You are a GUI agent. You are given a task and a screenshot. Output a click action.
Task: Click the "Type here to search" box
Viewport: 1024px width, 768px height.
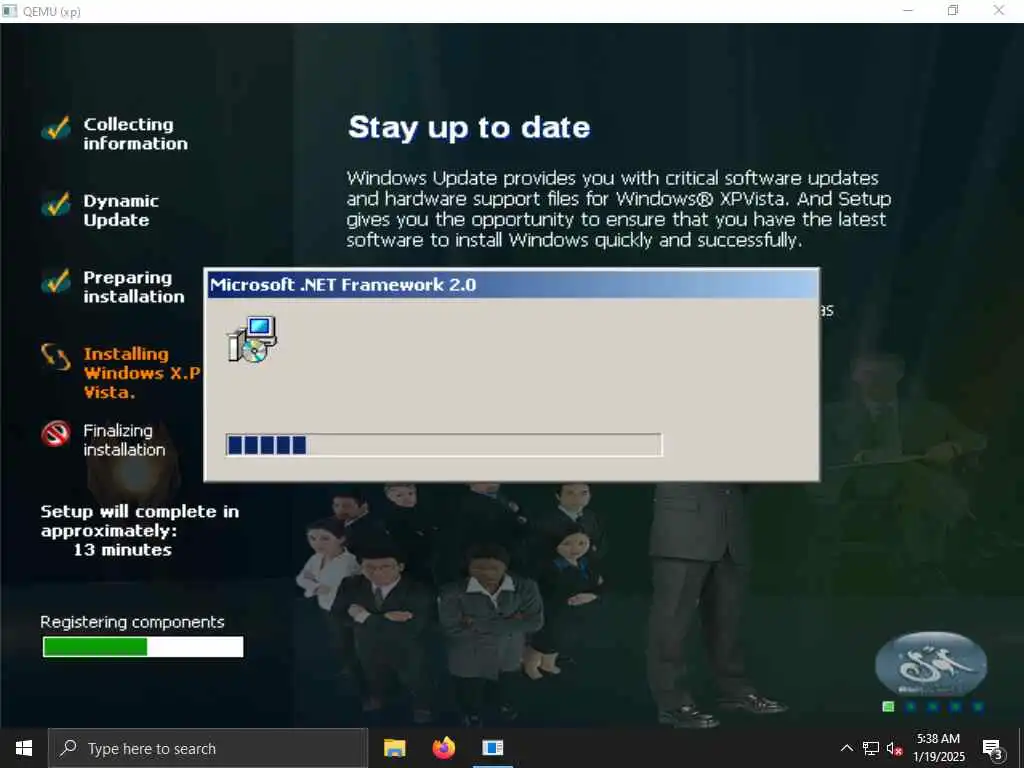208,748
